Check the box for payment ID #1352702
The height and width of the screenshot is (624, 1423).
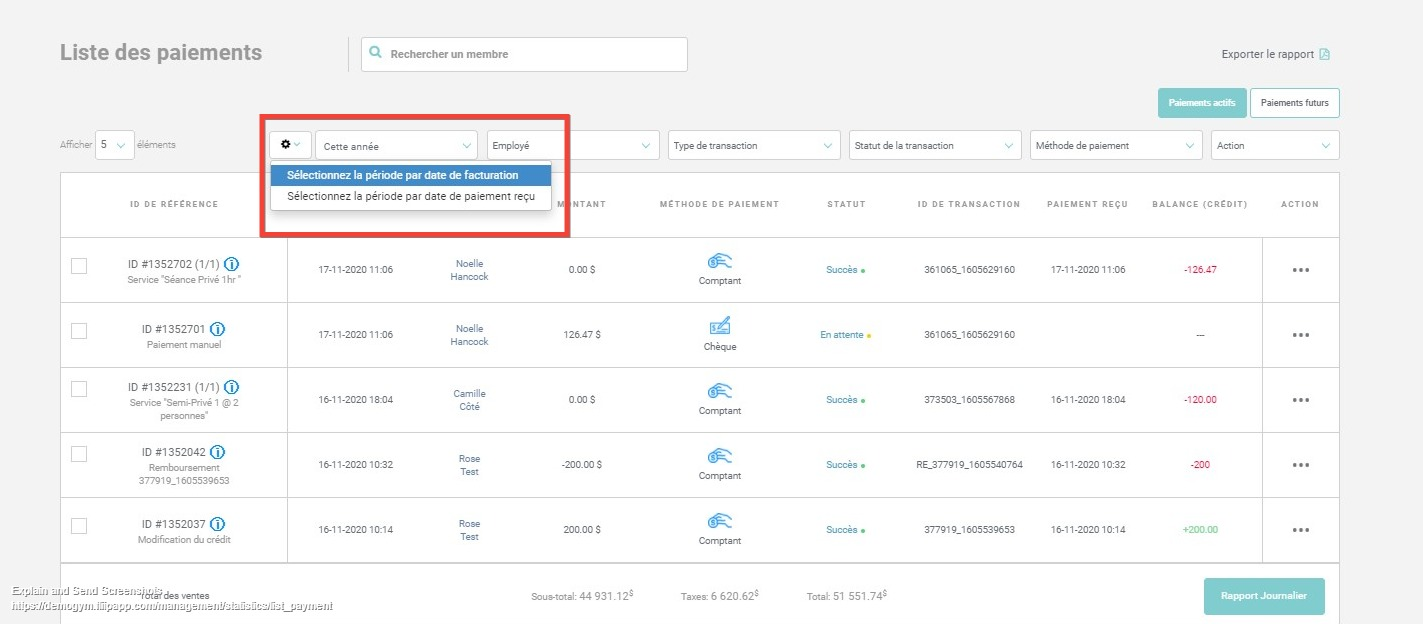click(79, 266)
